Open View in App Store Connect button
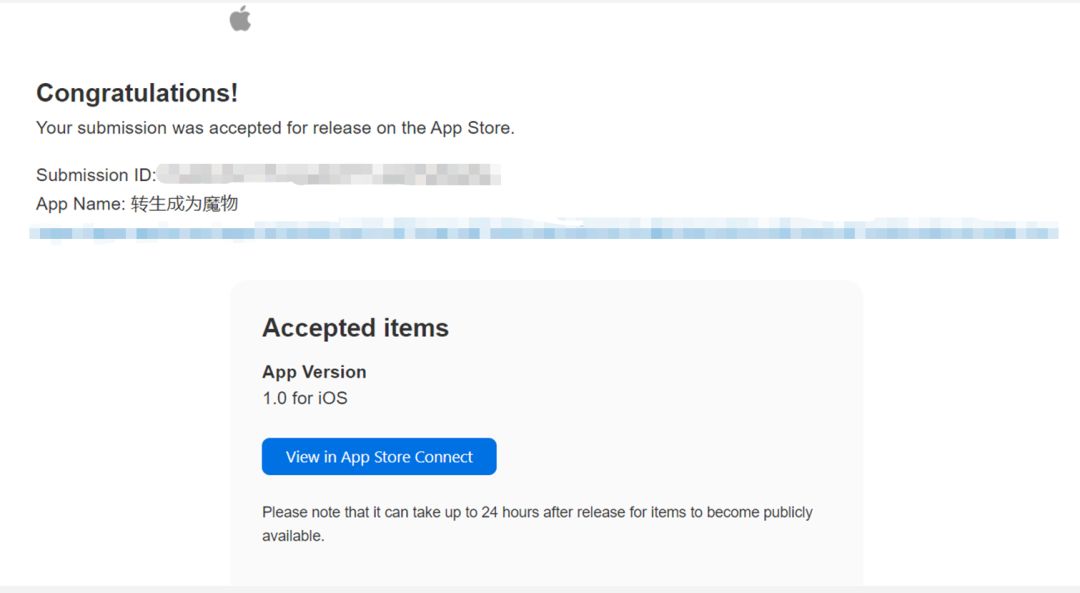Viewport: 1080px width, 593px height. point(379,457)
